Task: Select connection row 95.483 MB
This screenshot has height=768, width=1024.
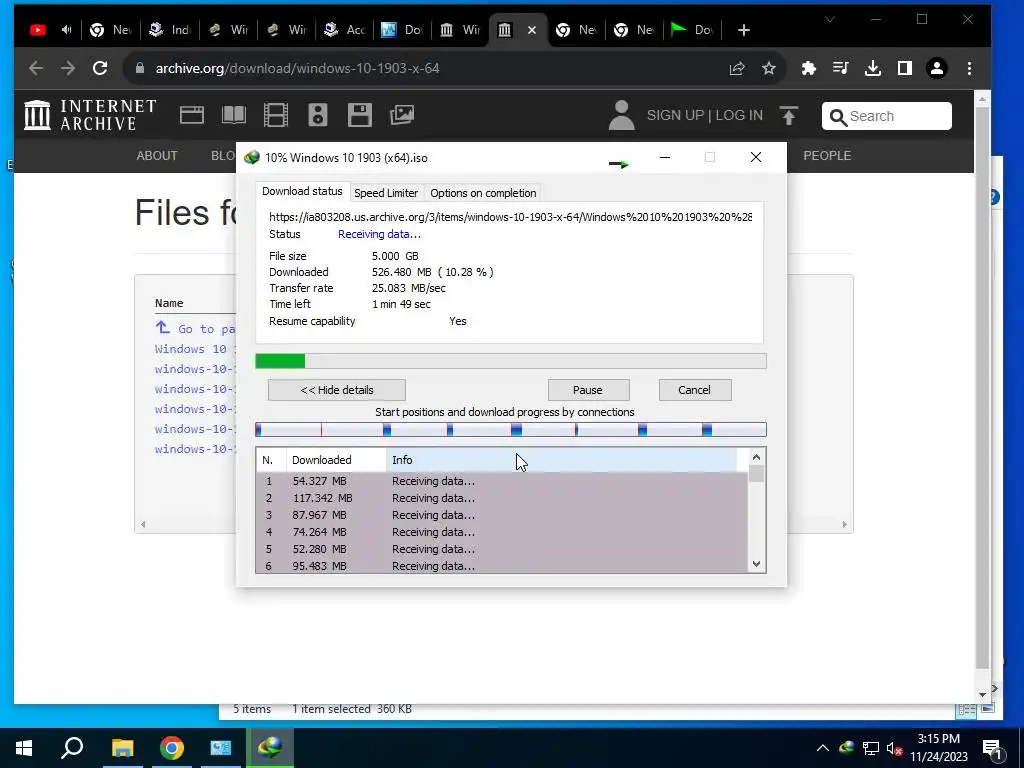Action: pyautogui.click(x=502, y=566)
